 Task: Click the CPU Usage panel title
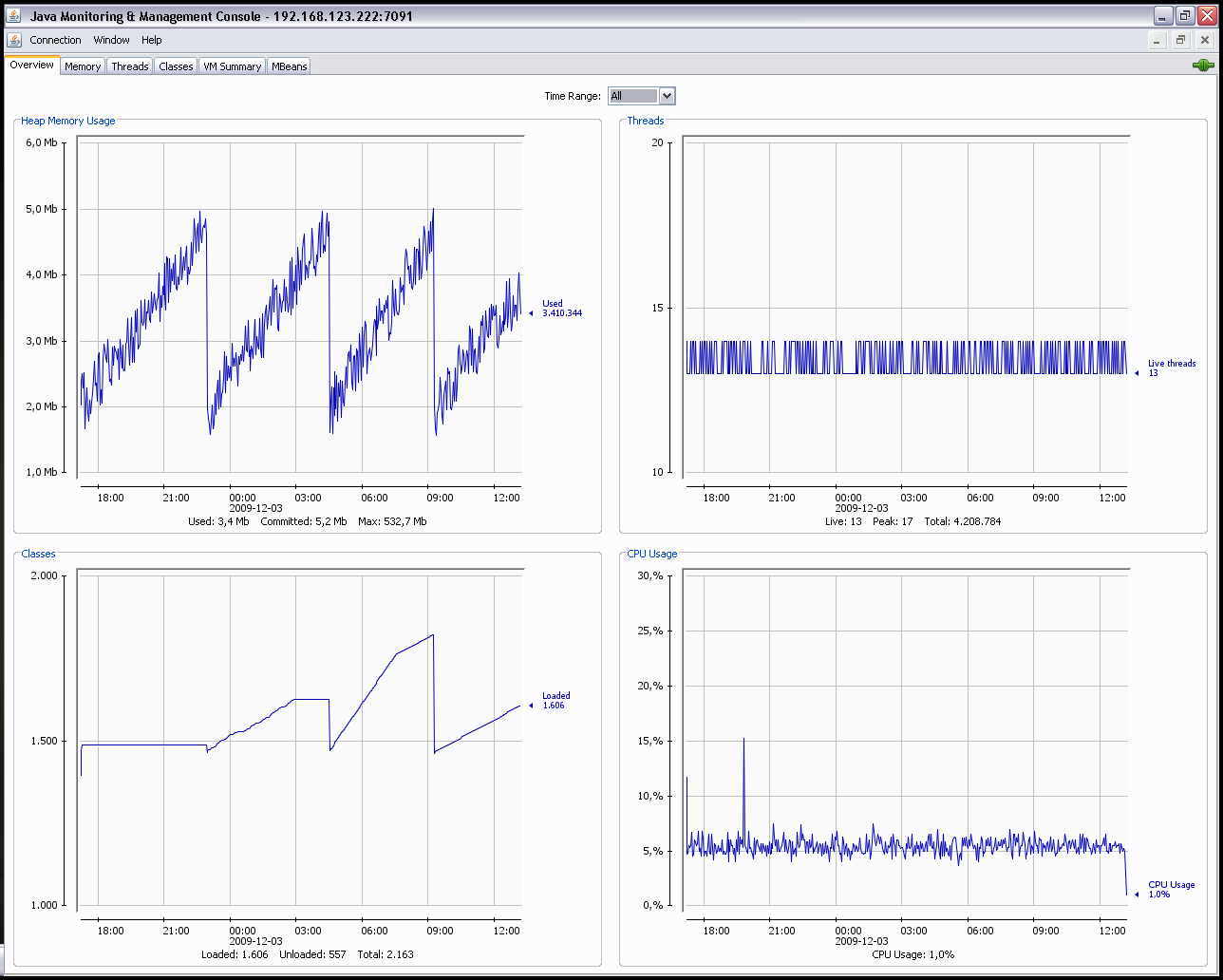(x=652, y=554)
